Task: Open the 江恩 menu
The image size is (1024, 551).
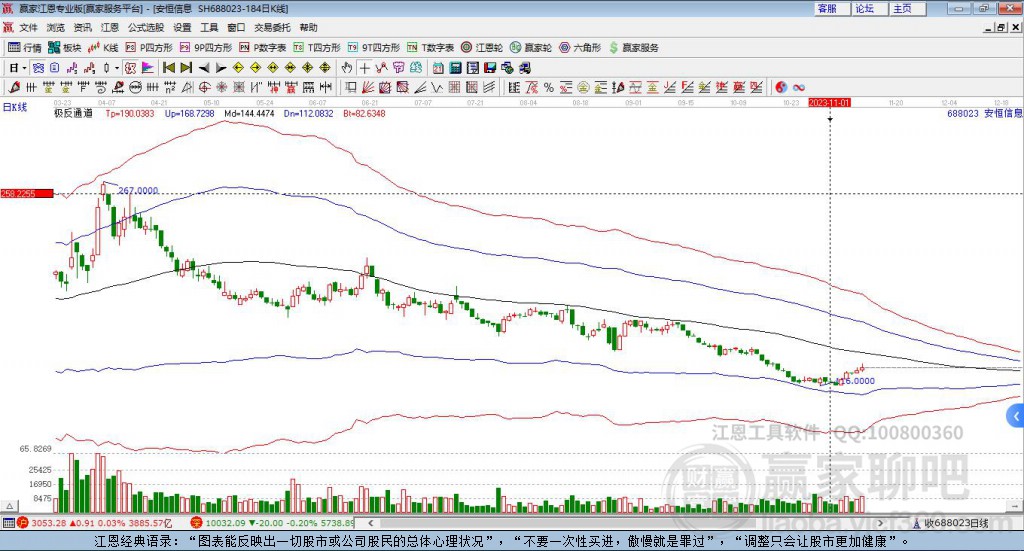Action: pos(110,27)
